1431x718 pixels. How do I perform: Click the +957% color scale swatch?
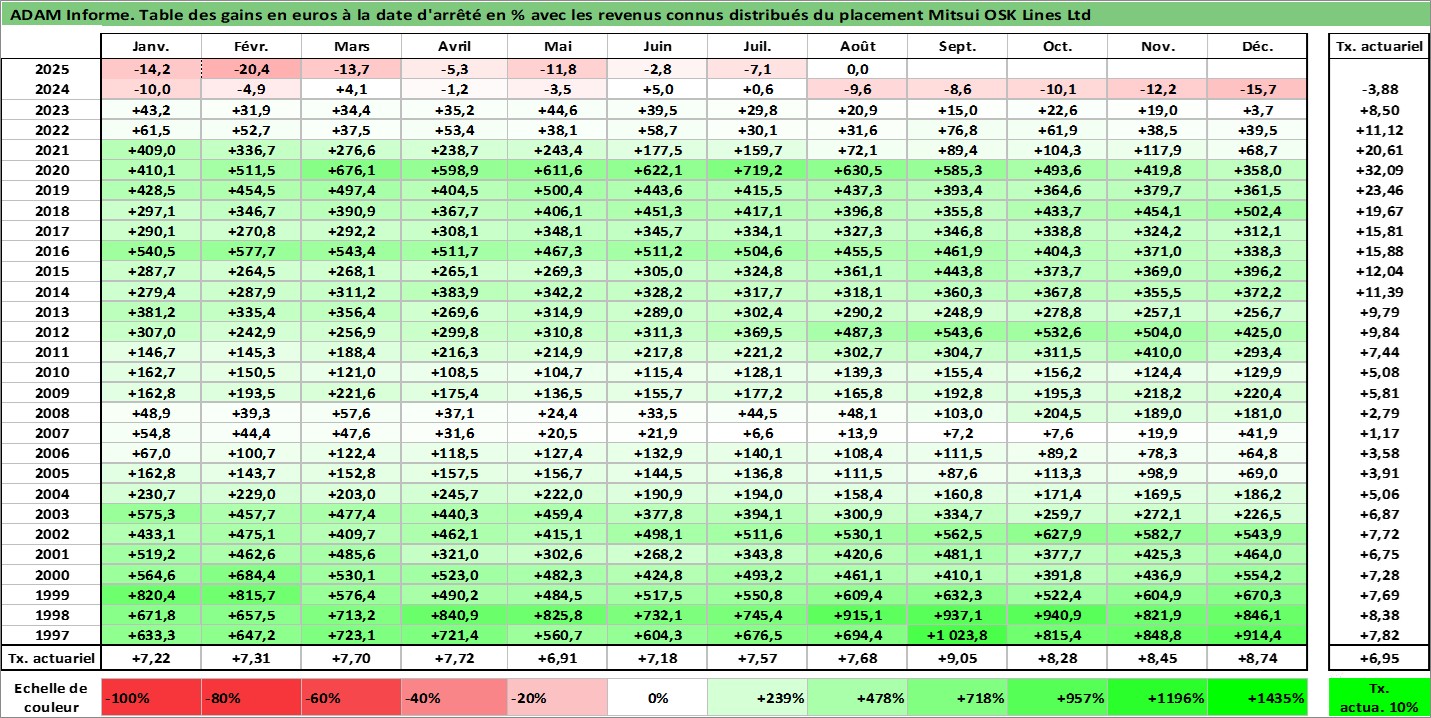pyautogui.click(x=1057, y=697)
